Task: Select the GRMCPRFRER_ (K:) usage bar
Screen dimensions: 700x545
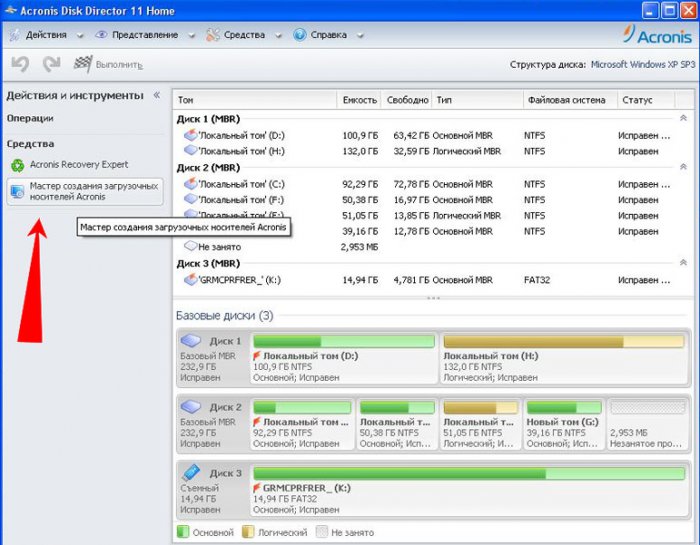Action: tap(469, 474)
